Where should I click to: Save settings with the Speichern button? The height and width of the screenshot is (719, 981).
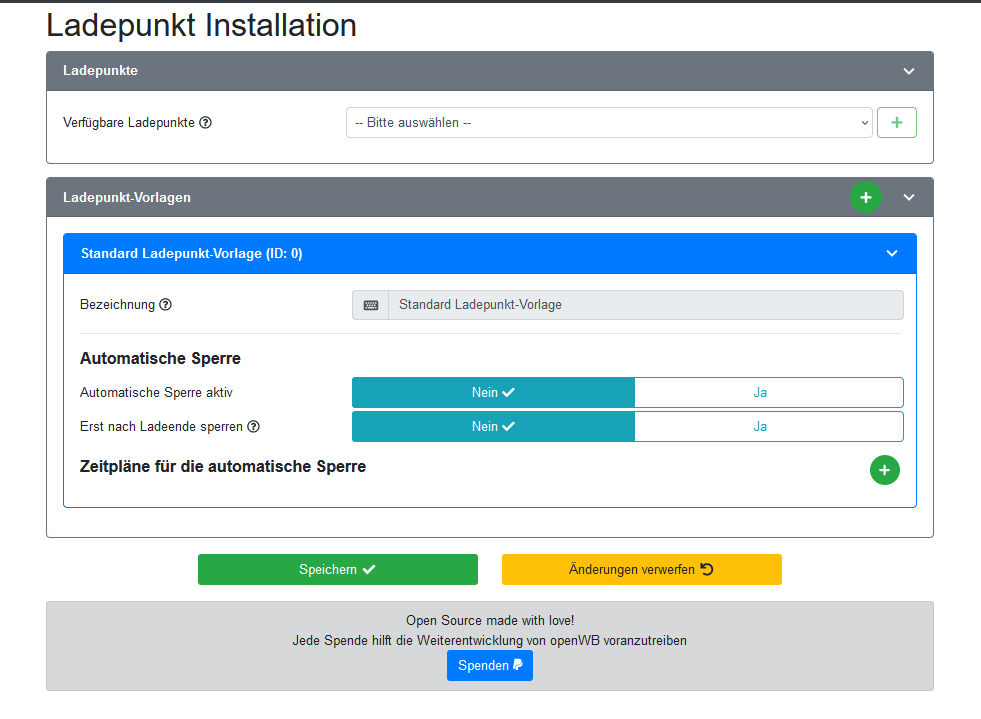(338, 569)
